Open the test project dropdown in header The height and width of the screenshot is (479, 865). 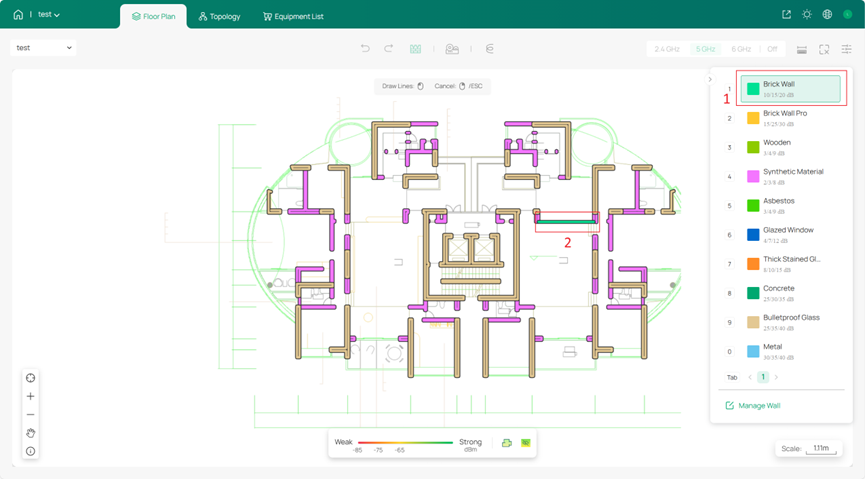pyautogui.click(x=49, y=15)
